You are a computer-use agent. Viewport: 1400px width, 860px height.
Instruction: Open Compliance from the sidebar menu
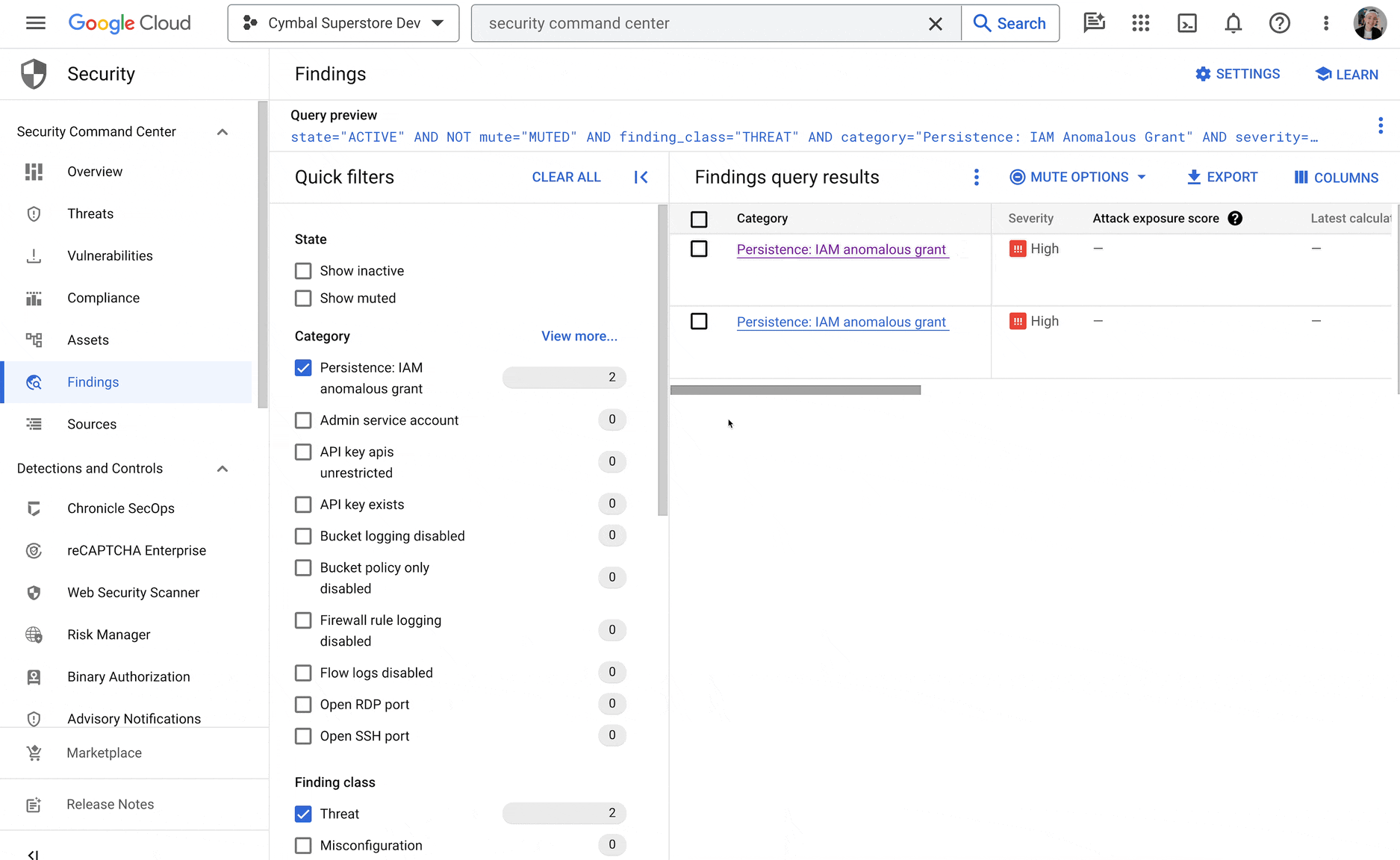[x=103, y=298]
